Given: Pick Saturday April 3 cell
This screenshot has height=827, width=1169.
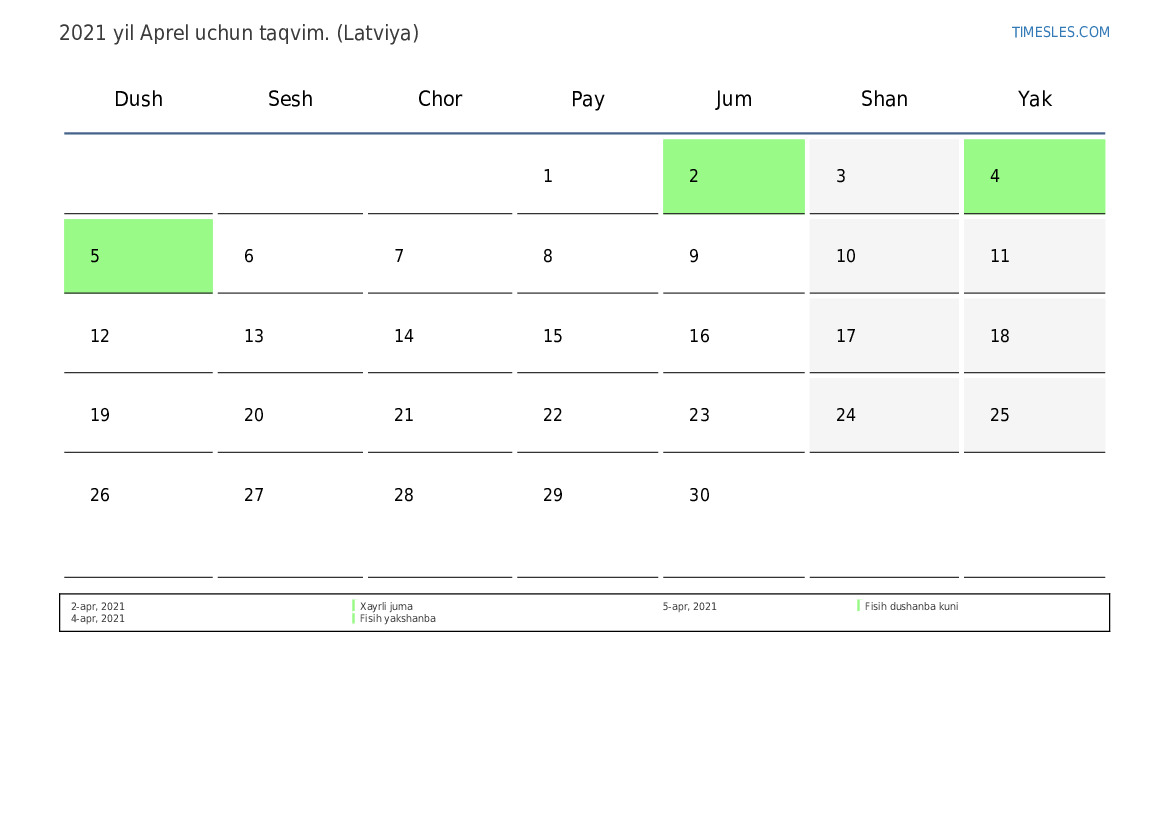Looking at the screenshot, I should tap(883, 176).
